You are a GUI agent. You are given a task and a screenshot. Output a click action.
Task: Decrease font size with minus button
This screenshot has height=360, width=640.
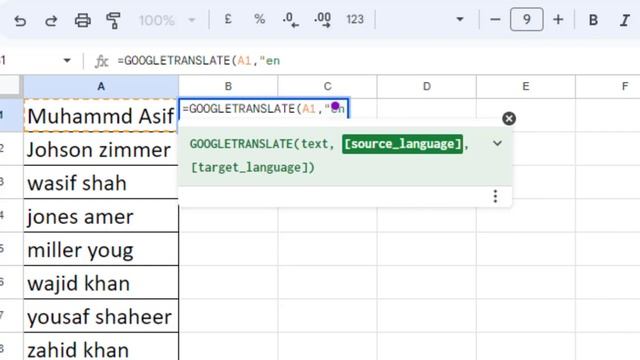495,19
